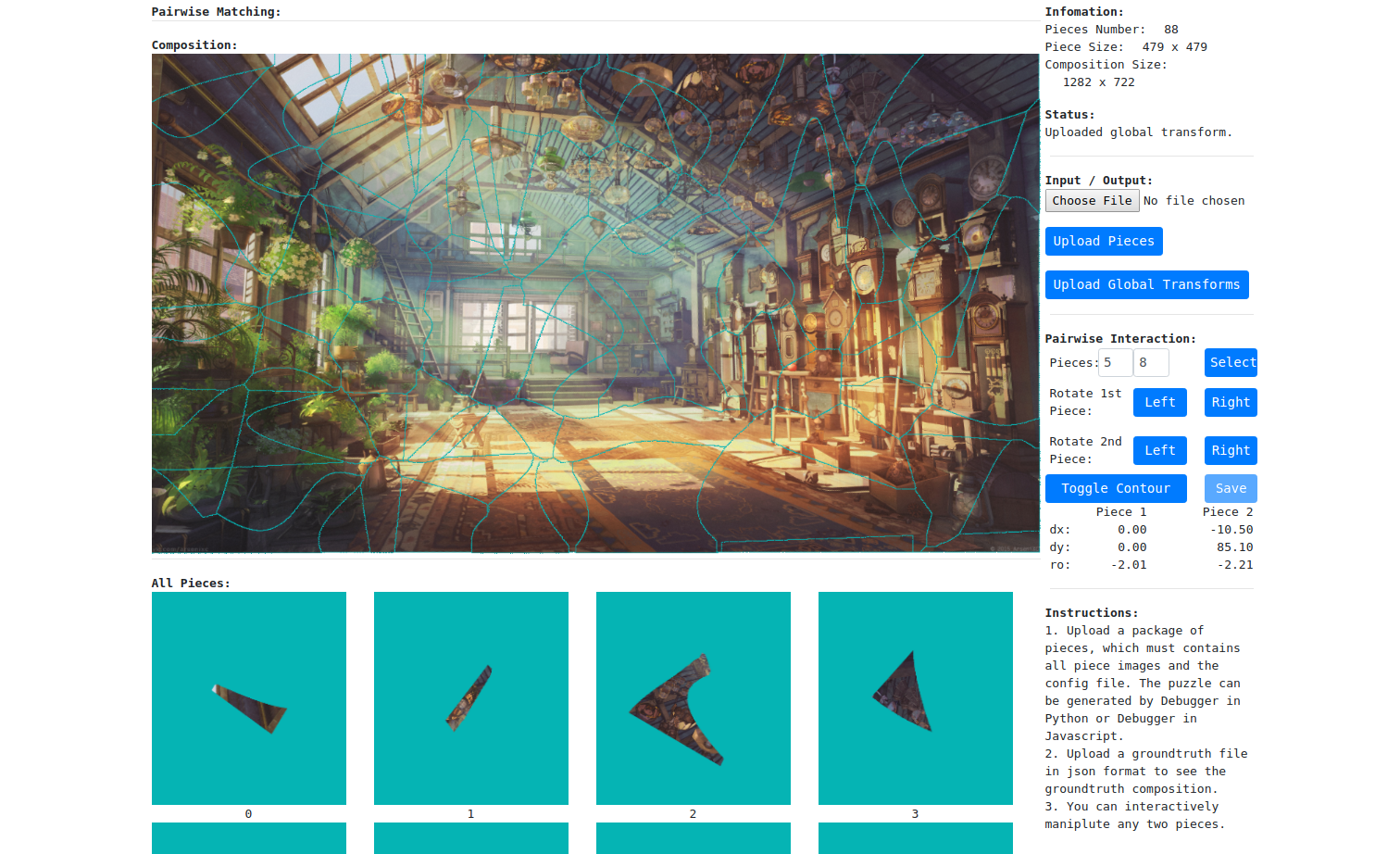Click Pieces Number value 88
Viewport: 1400px width, 854px height.
(1171, 30)
